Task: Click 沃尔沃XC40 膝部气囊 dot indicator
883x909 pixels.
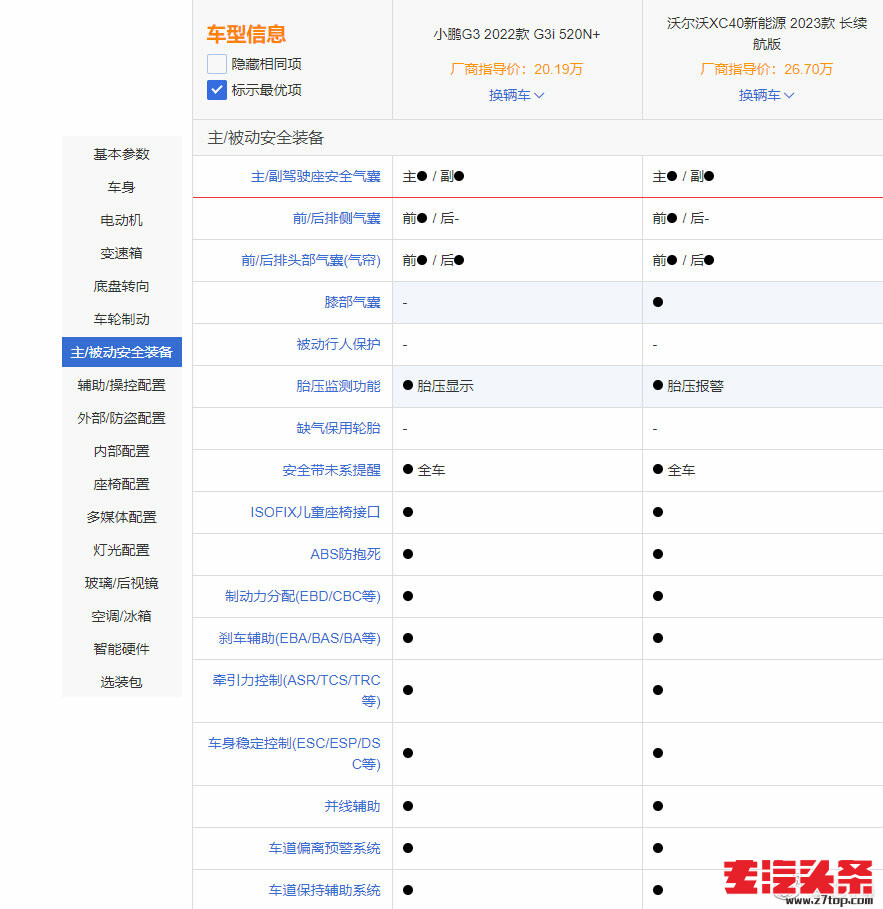Action: 658,302
